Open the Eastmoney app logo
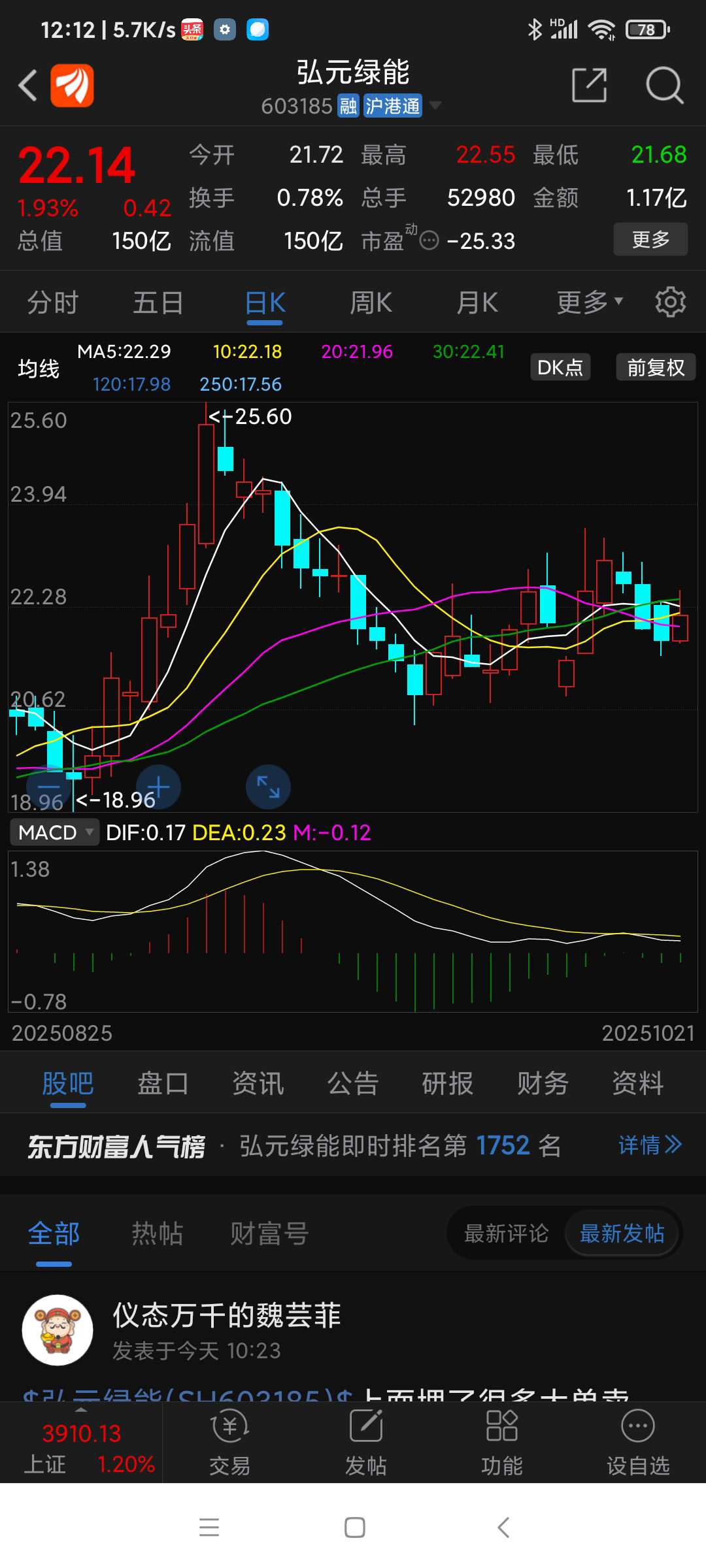The image size is (706, 1568). click(x=72, y=85)
